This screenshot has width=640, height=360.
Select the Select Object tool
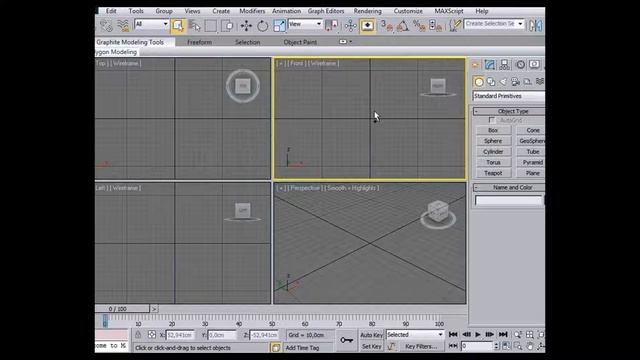(x=178, y=26)
